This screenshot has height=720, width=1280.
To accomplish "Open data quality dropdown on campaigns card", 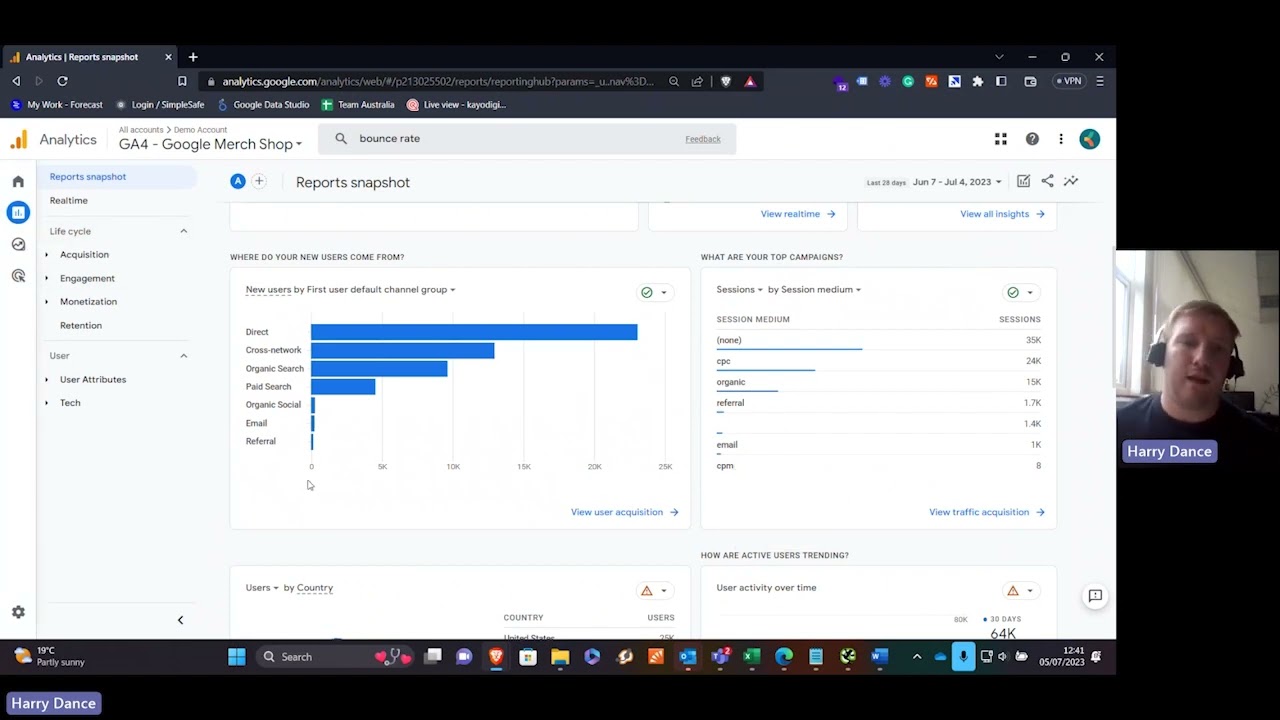I will [x=1020, y=292].
